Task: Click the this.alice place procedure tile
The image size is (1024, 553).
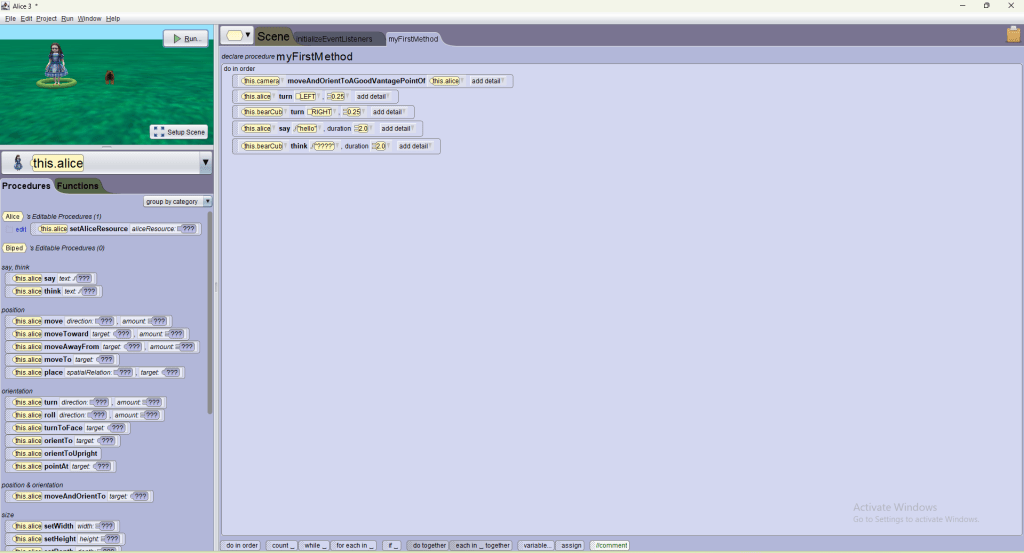Action: (95, 372)
